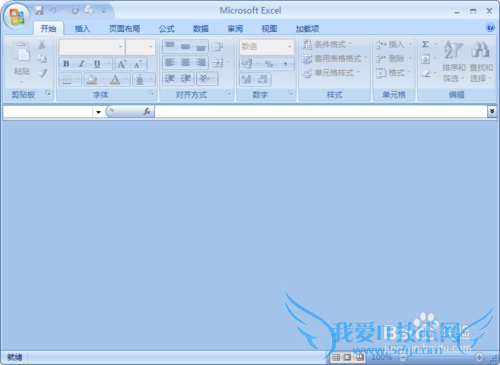Toggle Middle Align
500x365 pixels.
click(x=185, y=46)
